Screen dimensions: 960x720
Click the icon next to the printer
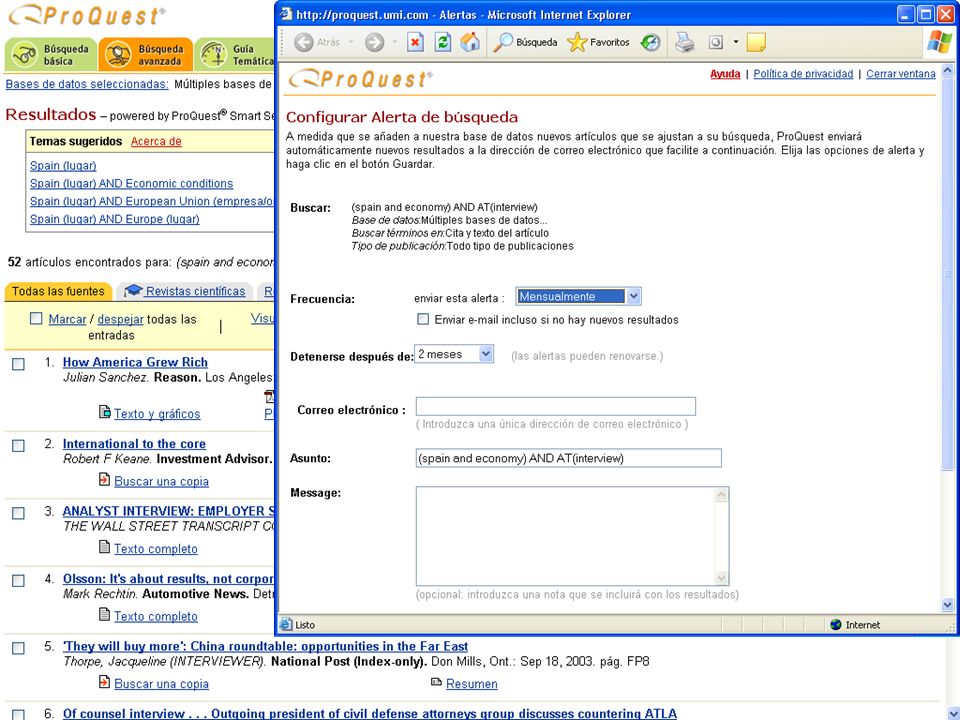716,42
